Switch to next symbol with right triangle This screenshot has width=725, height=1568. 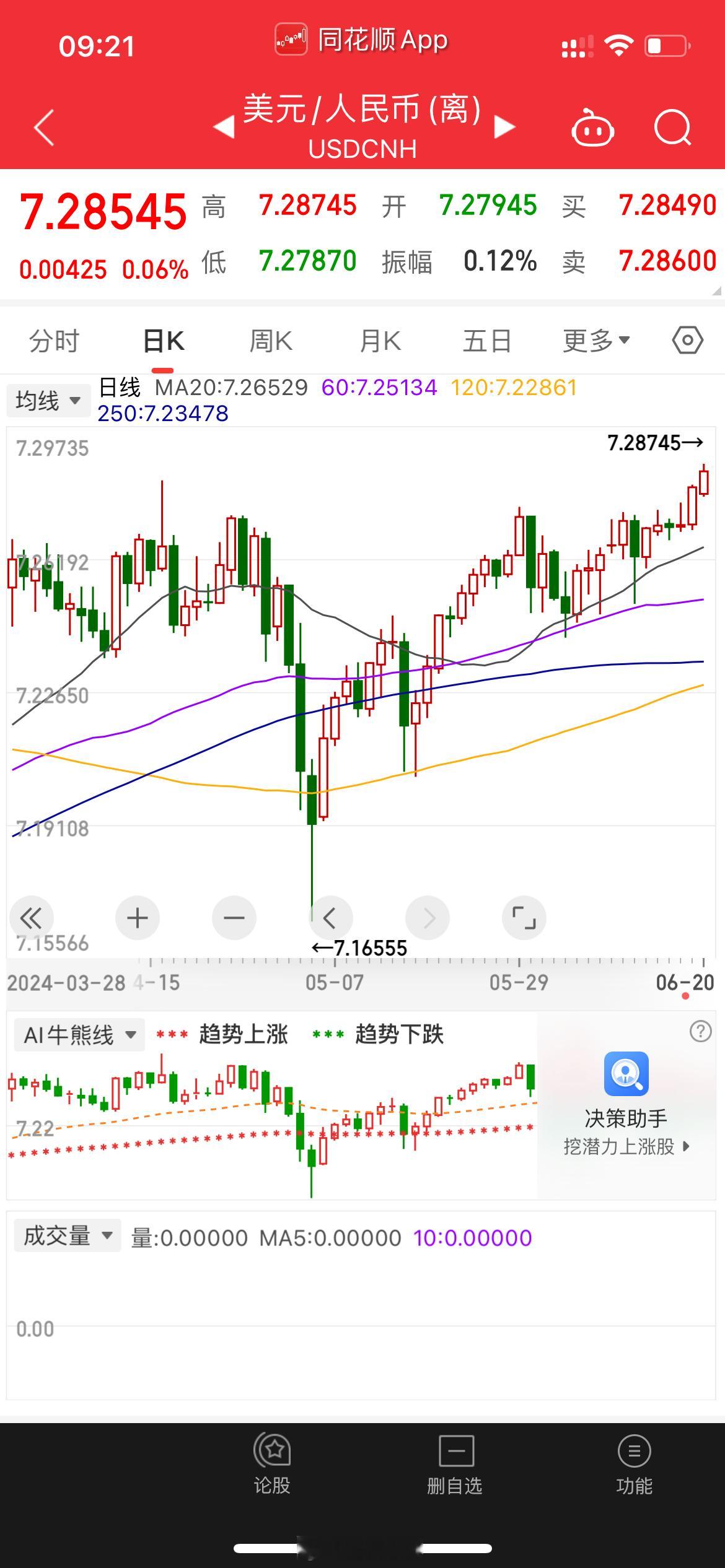[x=504, y=127]
